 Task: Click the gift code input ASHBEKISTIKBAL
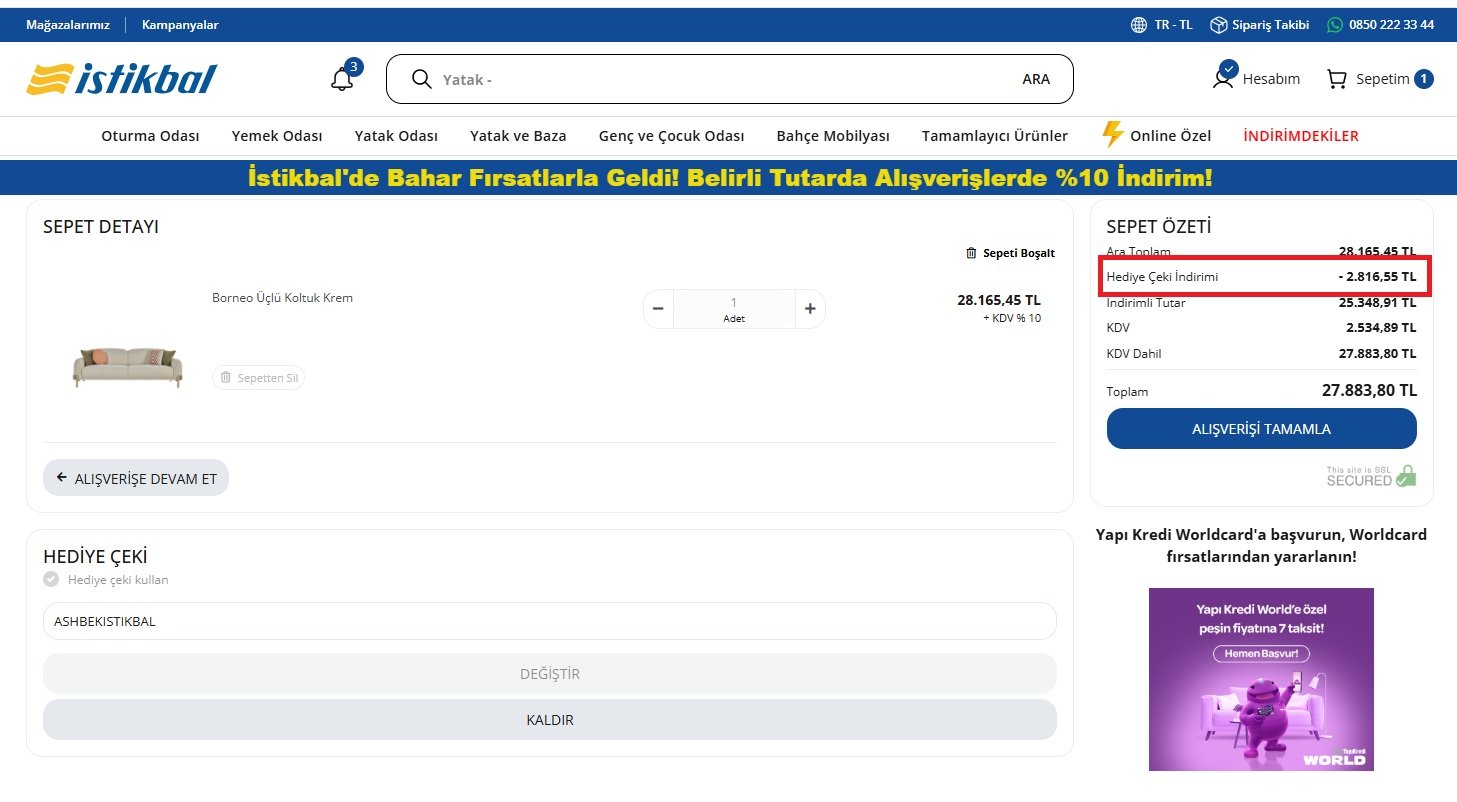(550, 621)
